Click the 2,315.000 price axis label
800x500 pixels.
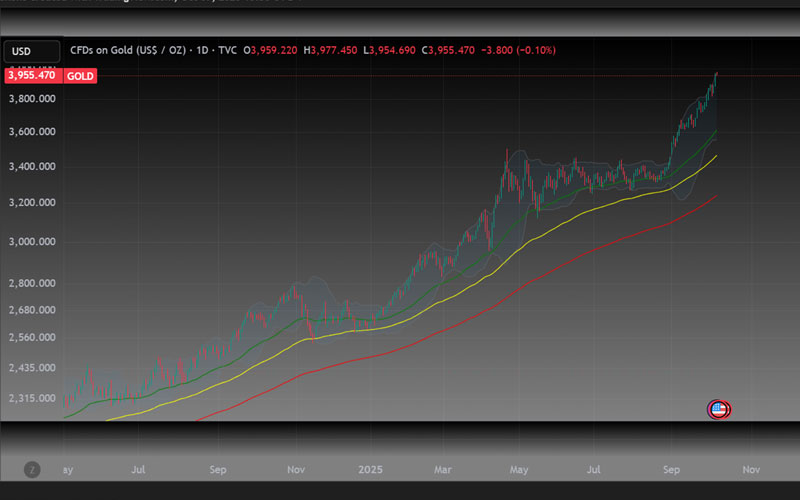[31, 398]
